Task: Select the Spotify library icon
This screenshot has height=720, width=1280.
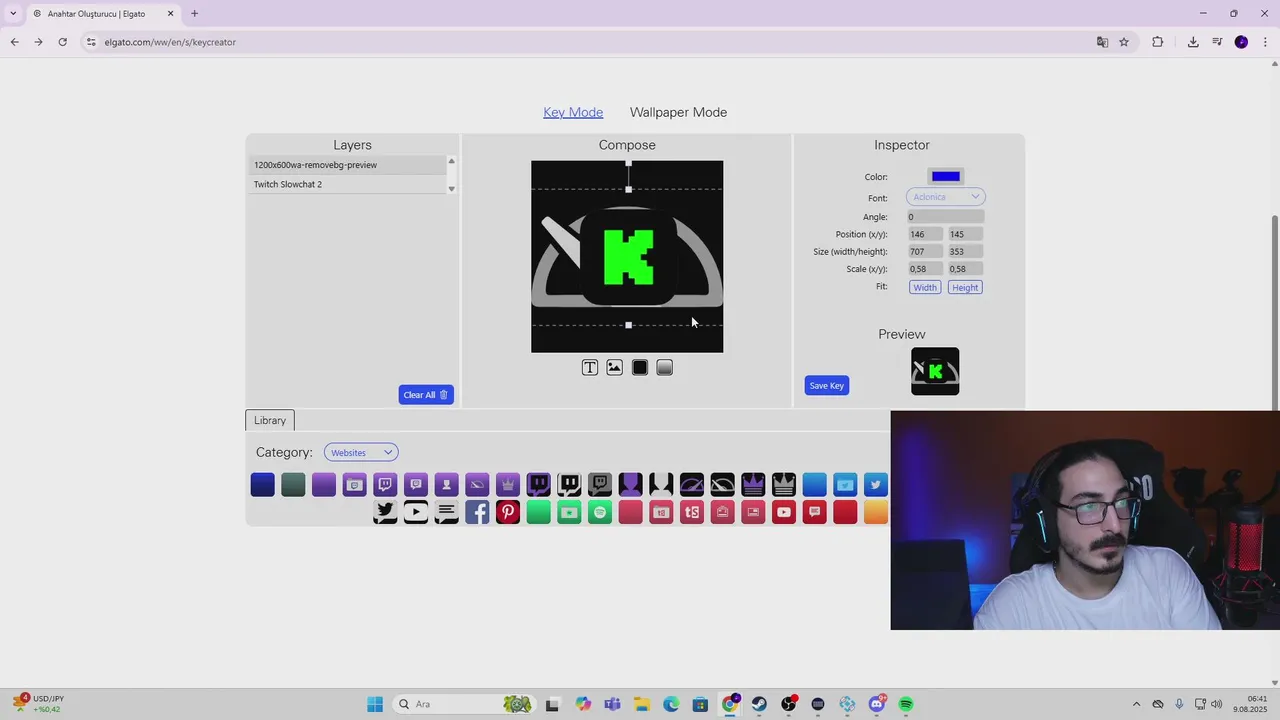Action: point(600,513)
